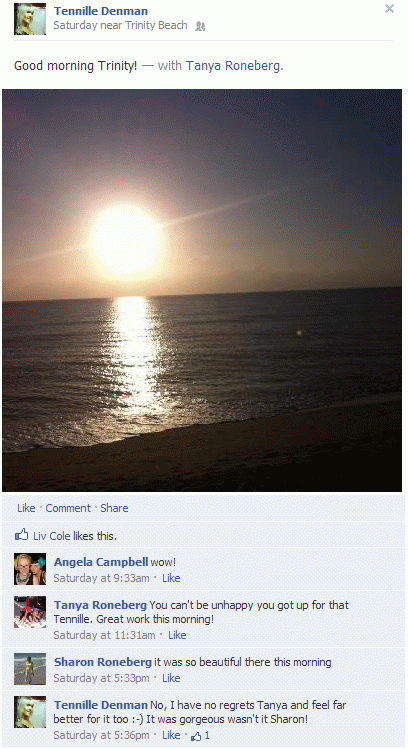
Task: Click the Saturday at 11:31am timestamp
Action: coord(104,635)
